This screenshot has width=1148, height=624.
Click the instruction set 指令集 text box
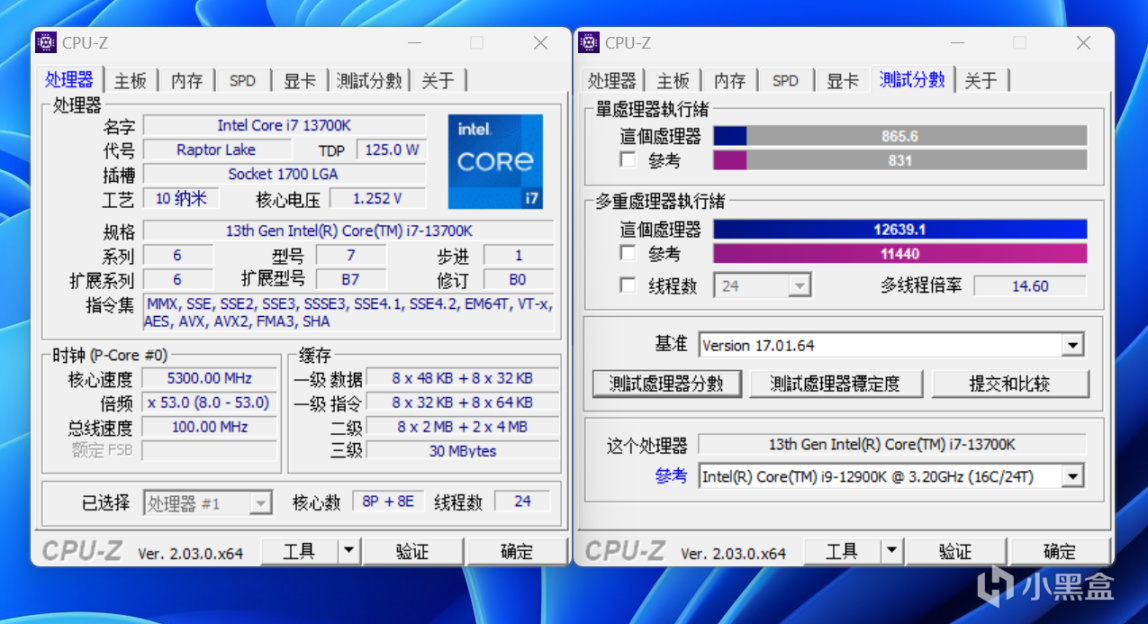(x=348, y=313)
